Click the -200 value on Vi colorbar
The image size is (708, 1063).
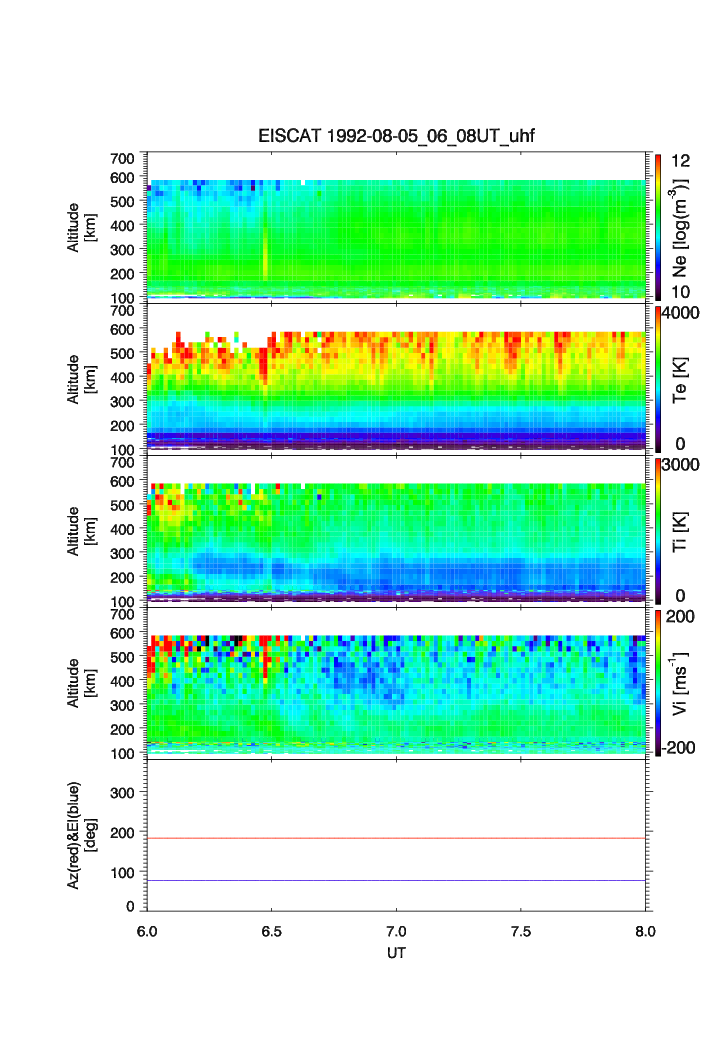pyautogui.click(x=679, y=748)
